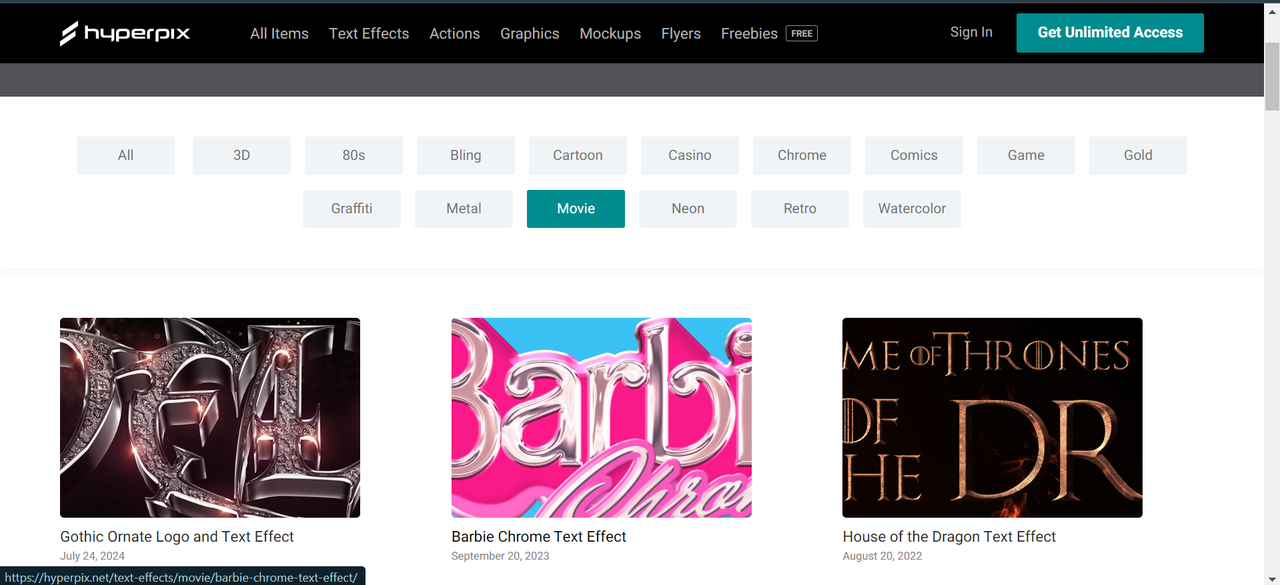Select the Gold category filter
The height and width of the screenshot is (585, 1280).
pyautogui.click(x=1138, y=155)
